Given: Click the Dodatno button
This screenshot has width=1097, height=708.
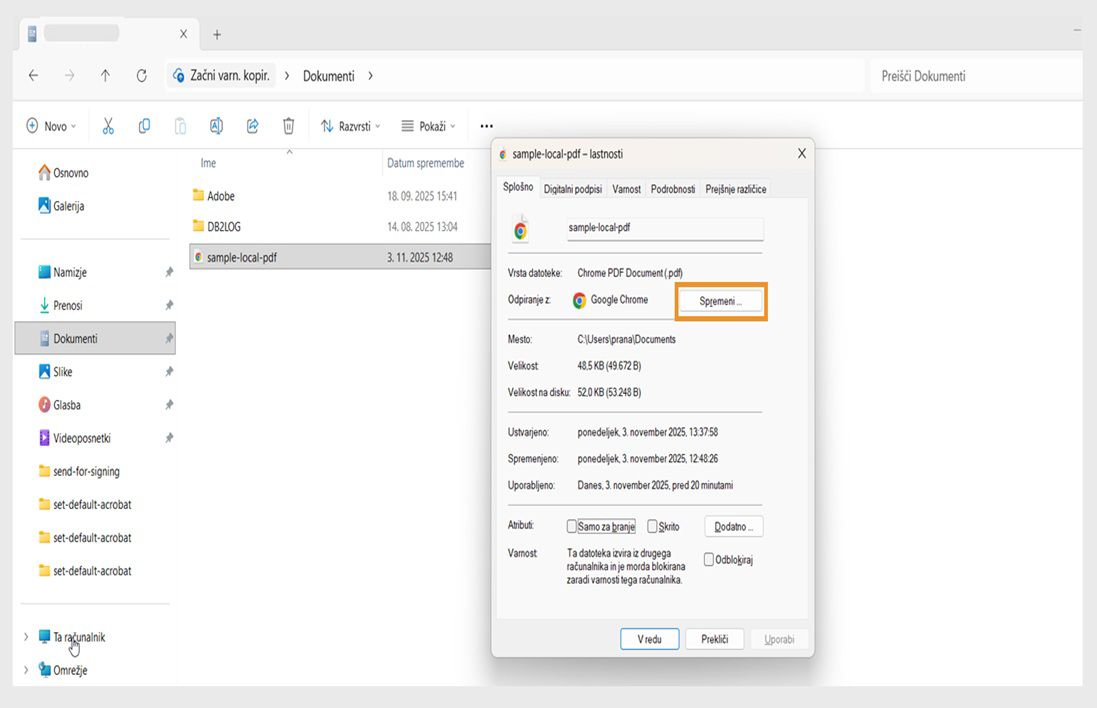Looking at the screenshot, I should [x=733, y=527].
